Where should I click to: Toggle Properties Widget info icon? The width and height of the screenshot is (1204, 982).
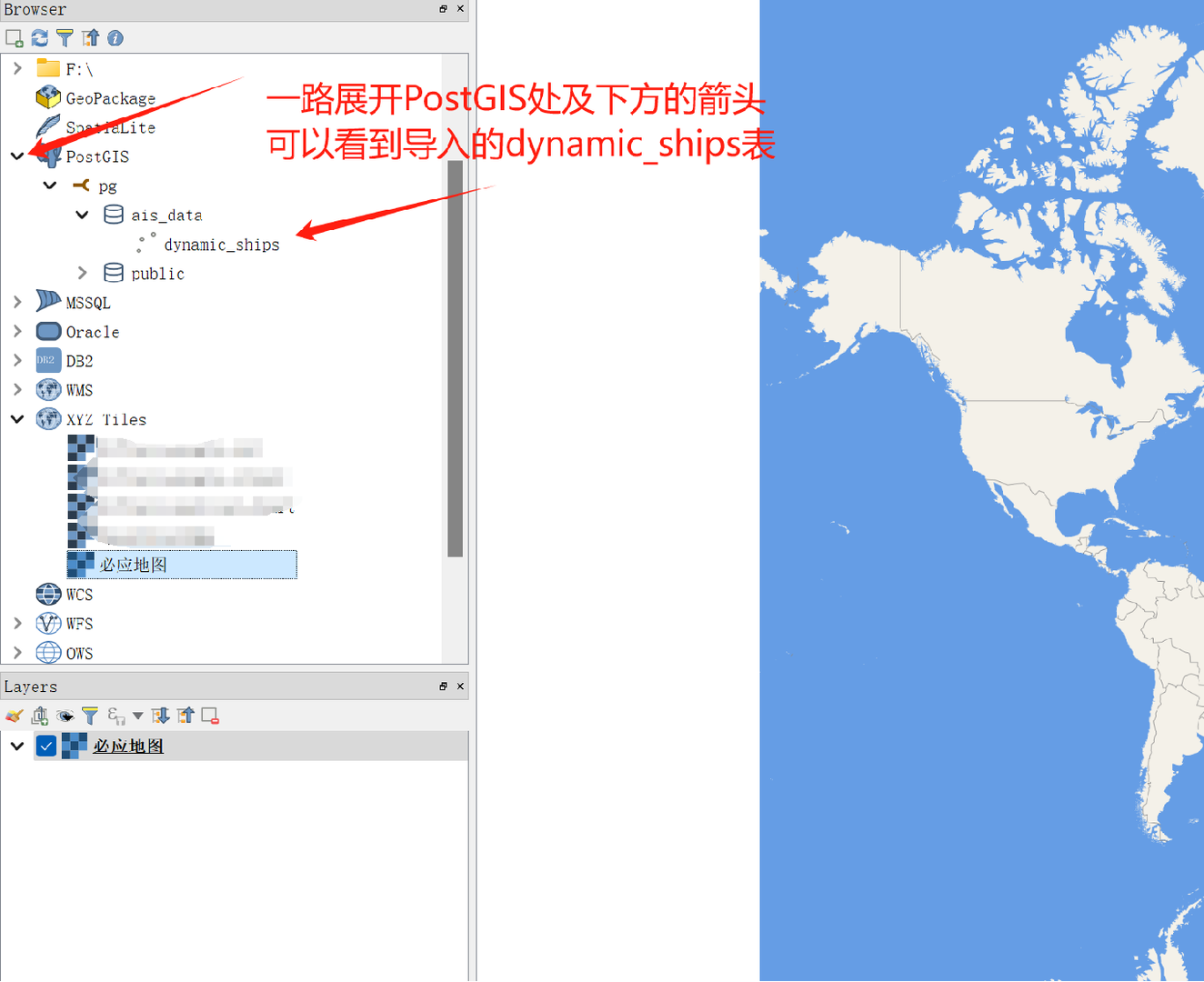pyautogui.click(x=115, y=38)
